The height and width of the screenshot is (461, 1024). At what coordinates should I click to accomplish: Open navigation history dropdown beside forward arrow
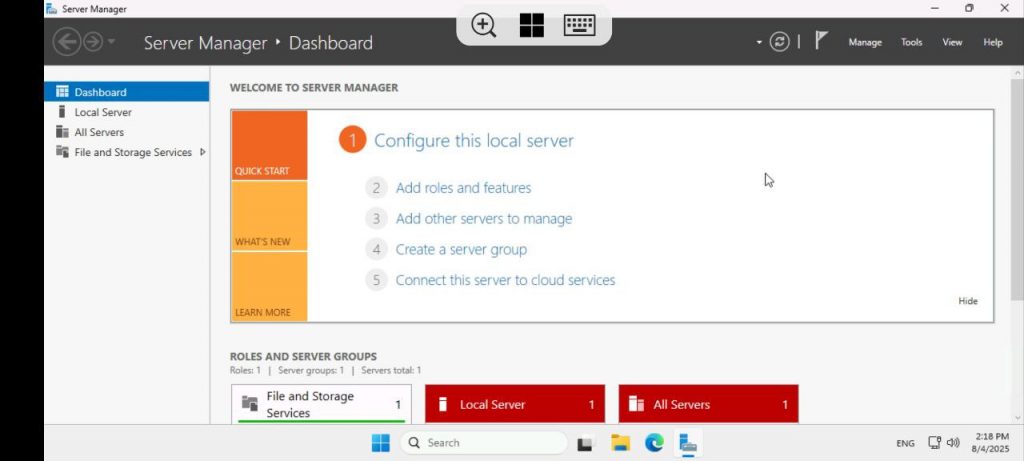111,42
